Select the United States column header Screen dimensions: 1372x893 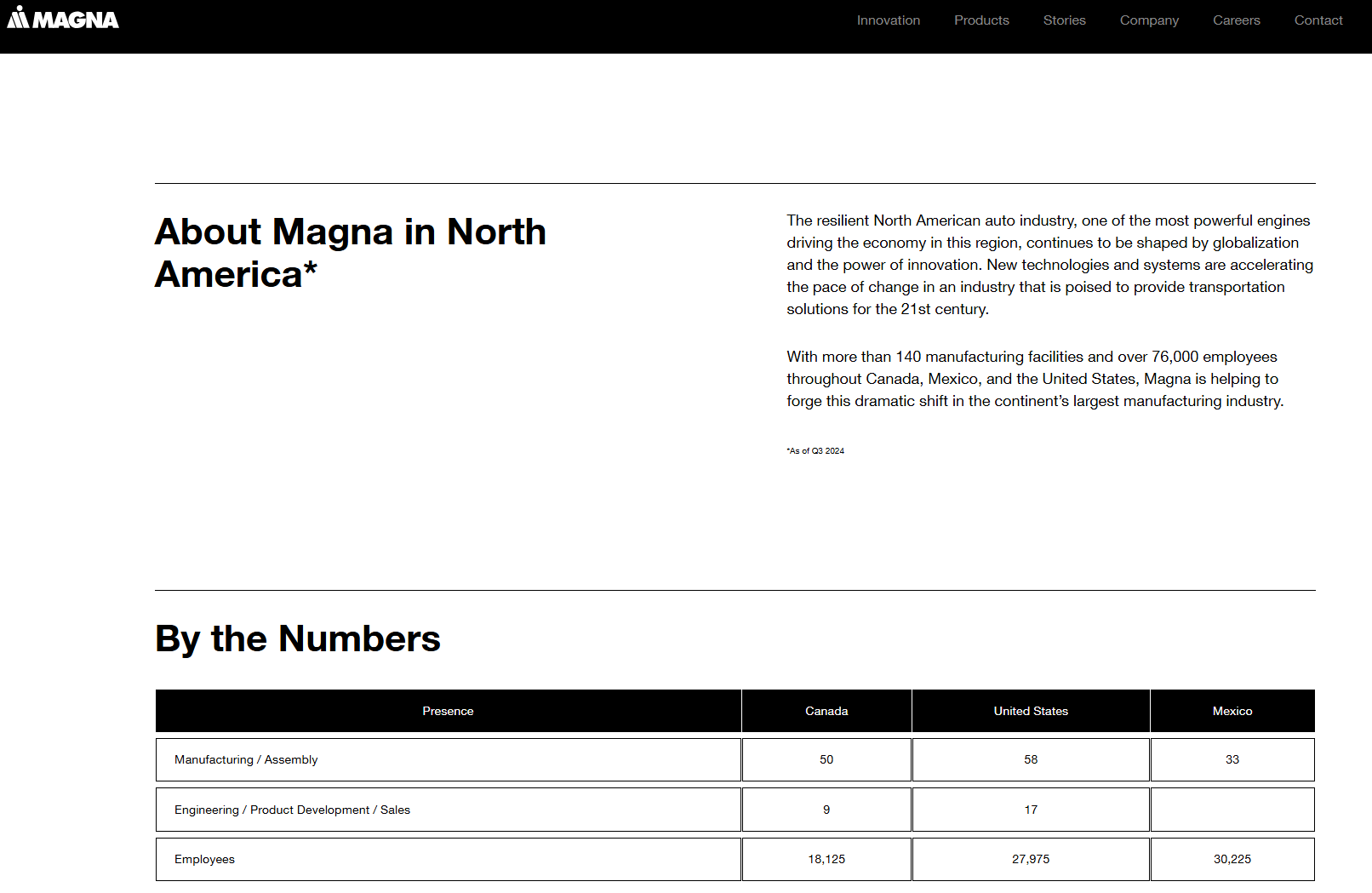[x=1031, y=711]
